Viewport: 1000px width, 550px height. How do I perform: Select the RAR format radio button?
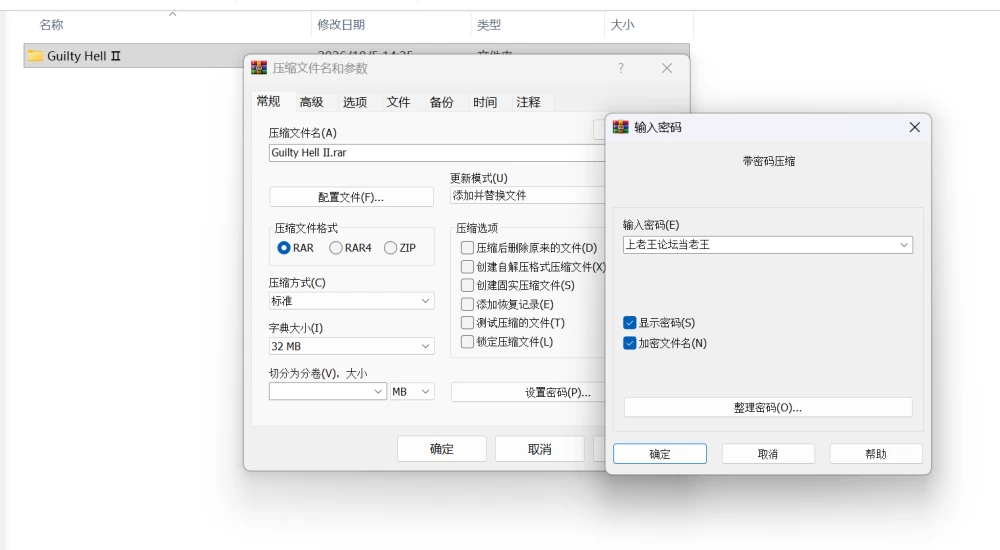(x=284, y=248)
